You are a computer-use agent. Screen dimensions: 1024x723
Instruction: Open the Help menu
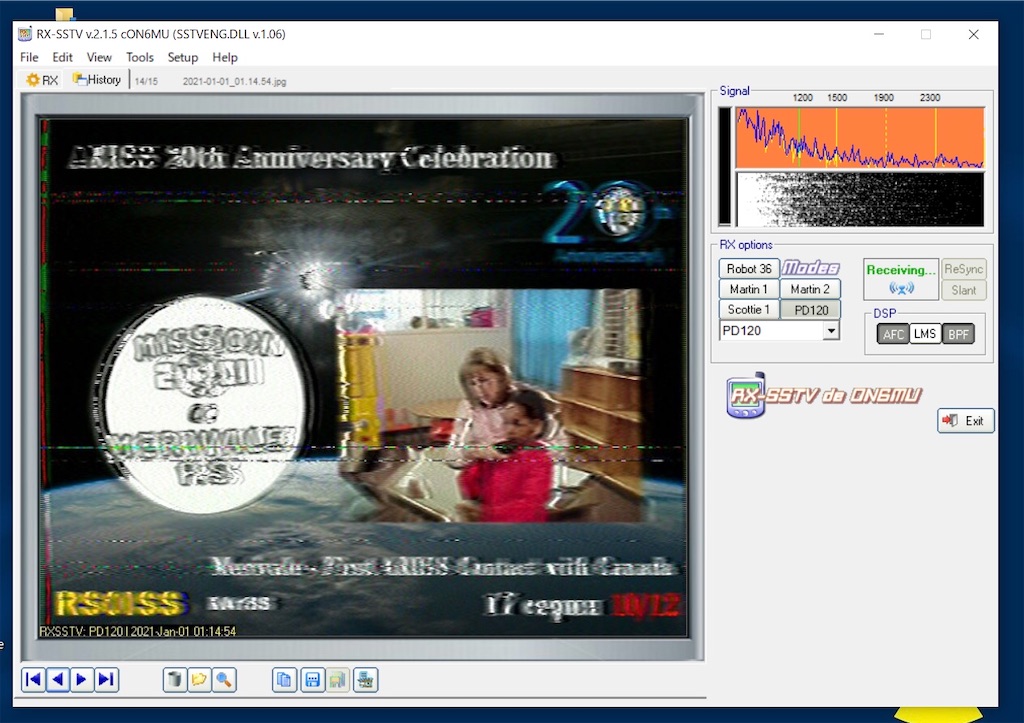tap(225, 57)
